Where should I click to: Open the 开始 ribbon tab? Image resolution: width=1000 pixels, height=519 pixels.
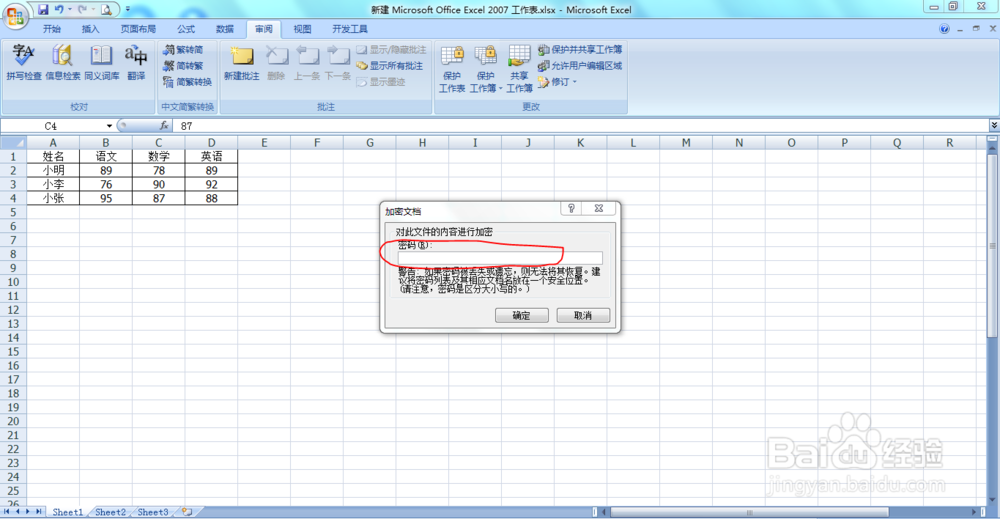tap(52, 29)
